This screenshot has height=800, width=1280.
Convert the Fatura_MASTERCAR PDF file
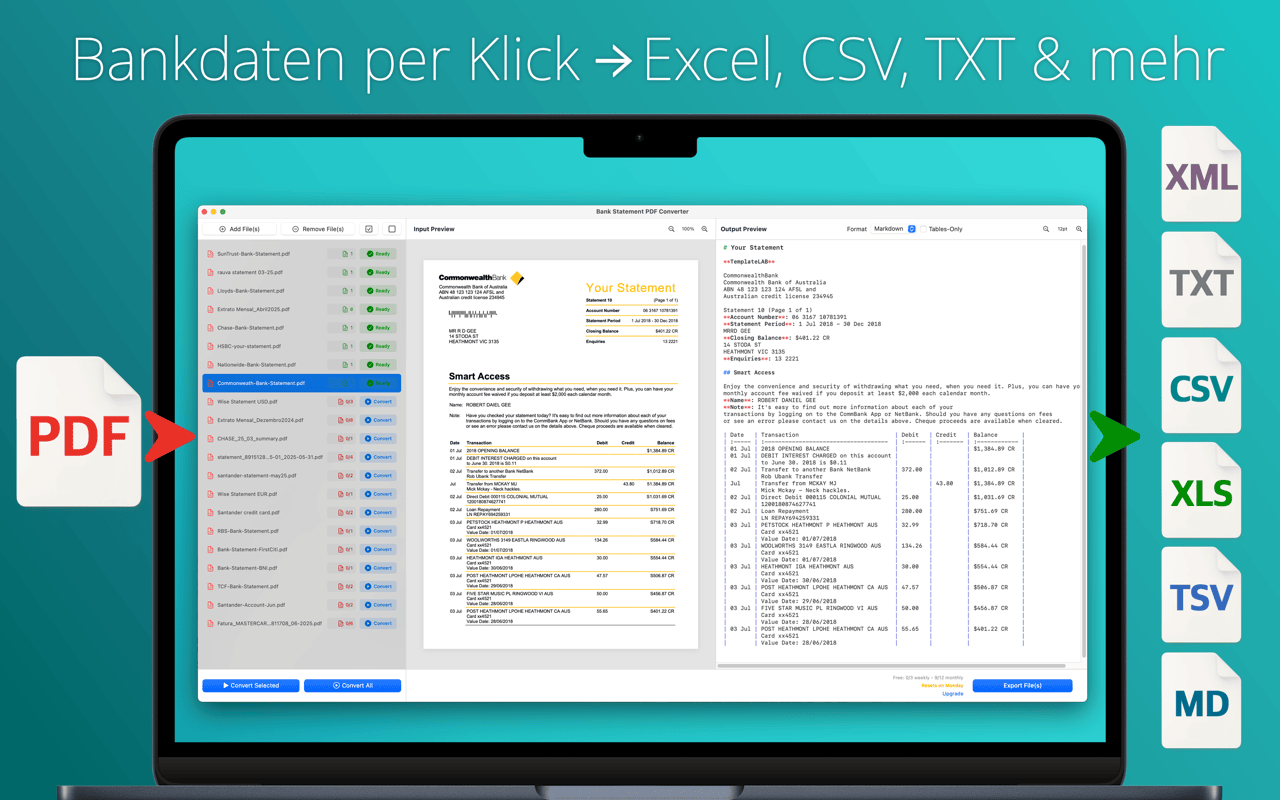pos(378,623)
